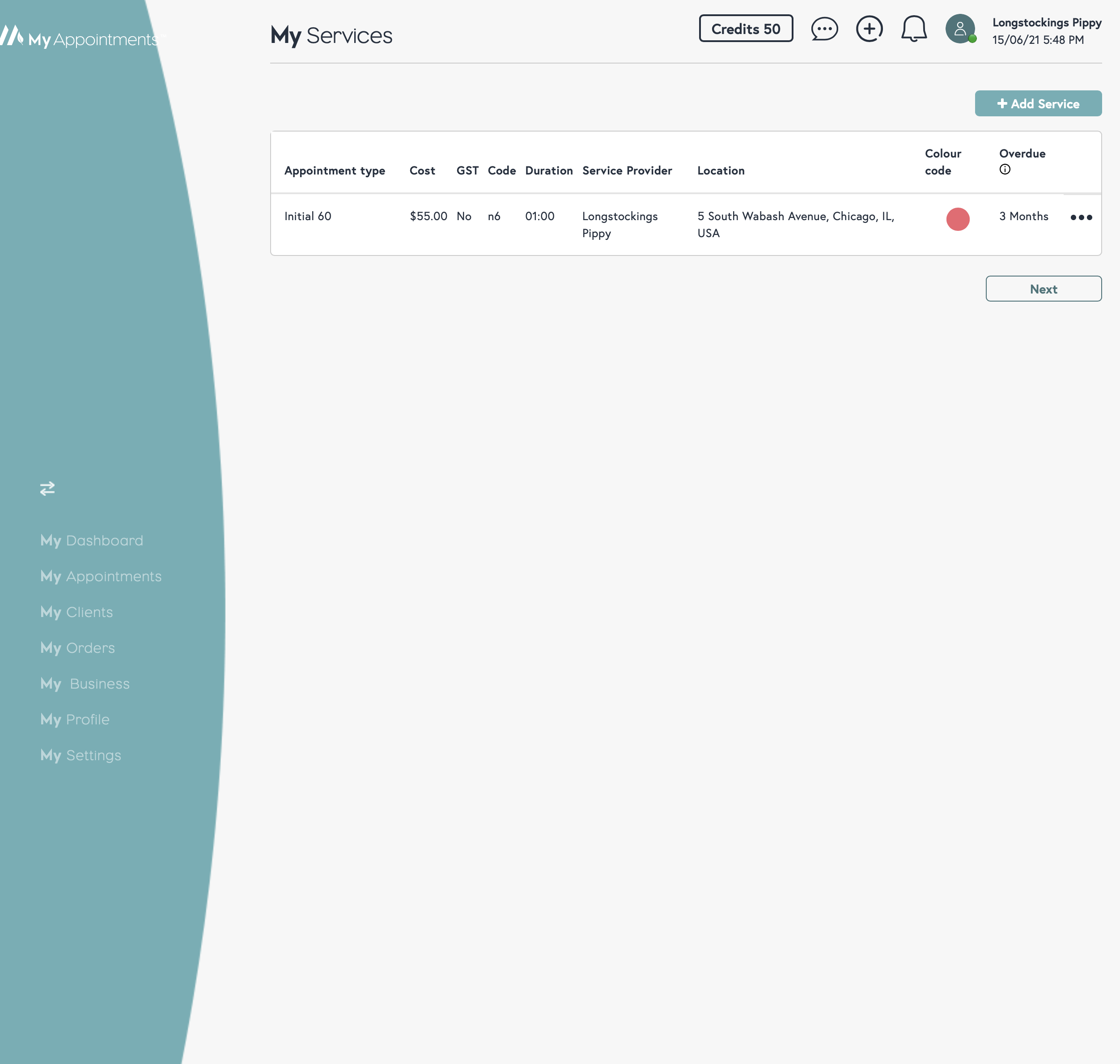Click the user profile avatar
1120x1064 pixels.
(x=959, y=29)
